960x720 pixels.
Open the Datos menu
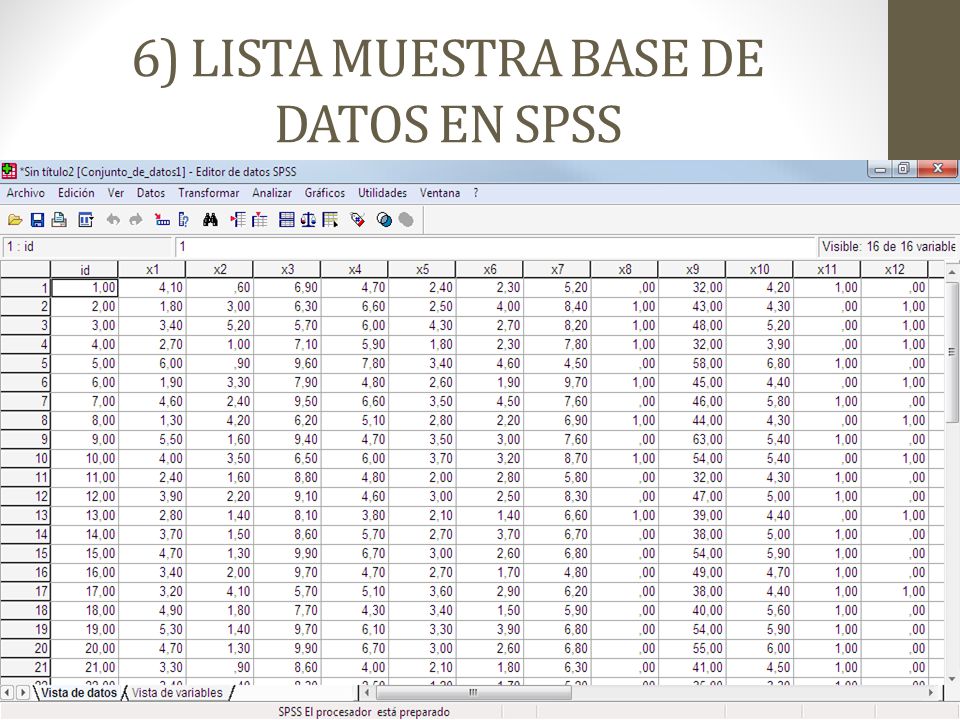coord(151,193)
